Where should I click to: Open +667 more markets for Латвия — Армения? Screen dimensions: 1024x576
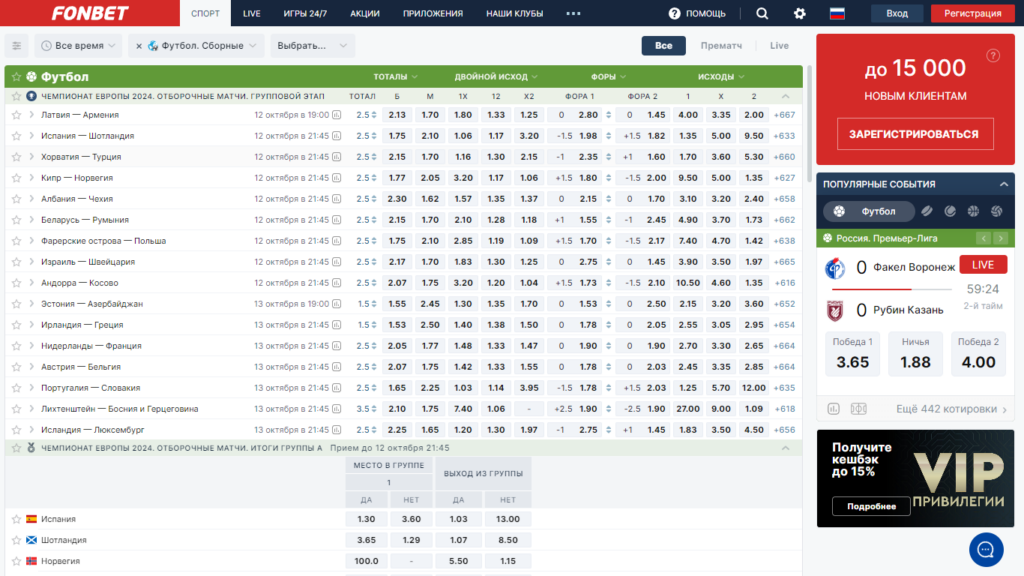tap(784, 115)
